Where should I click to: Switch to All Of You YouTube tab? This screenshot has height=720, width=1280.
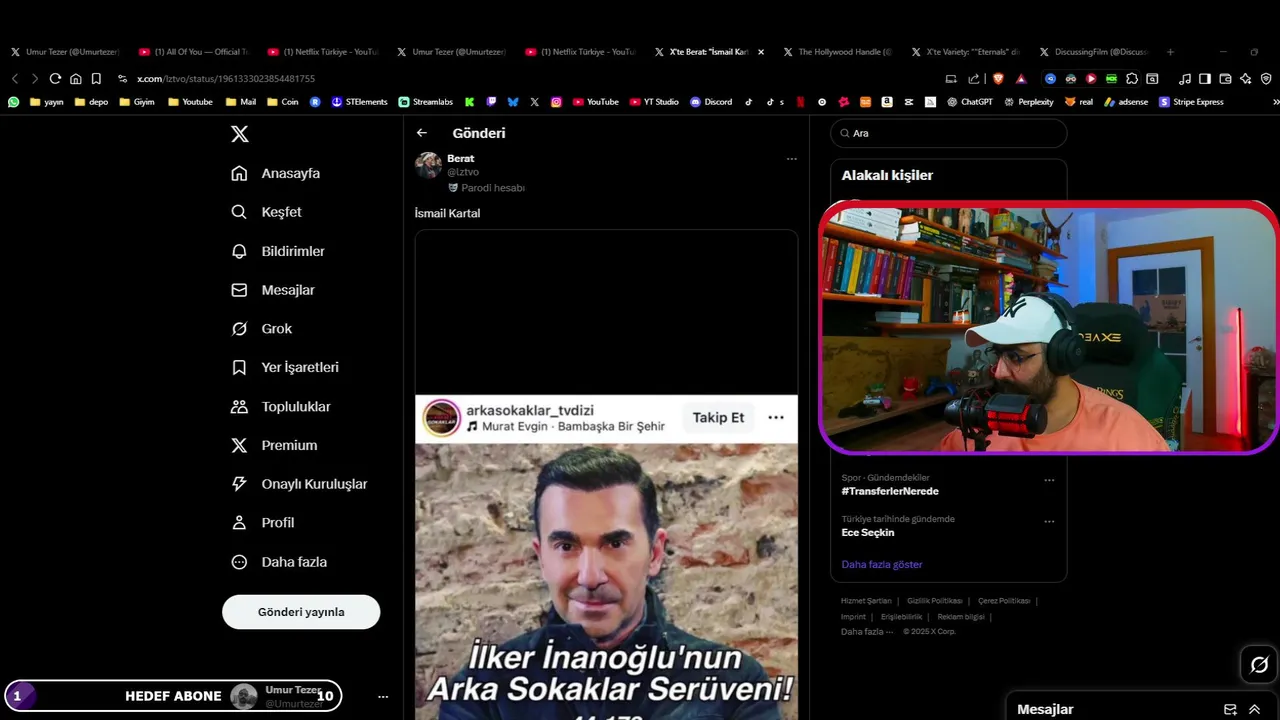(x=193, y=52)
